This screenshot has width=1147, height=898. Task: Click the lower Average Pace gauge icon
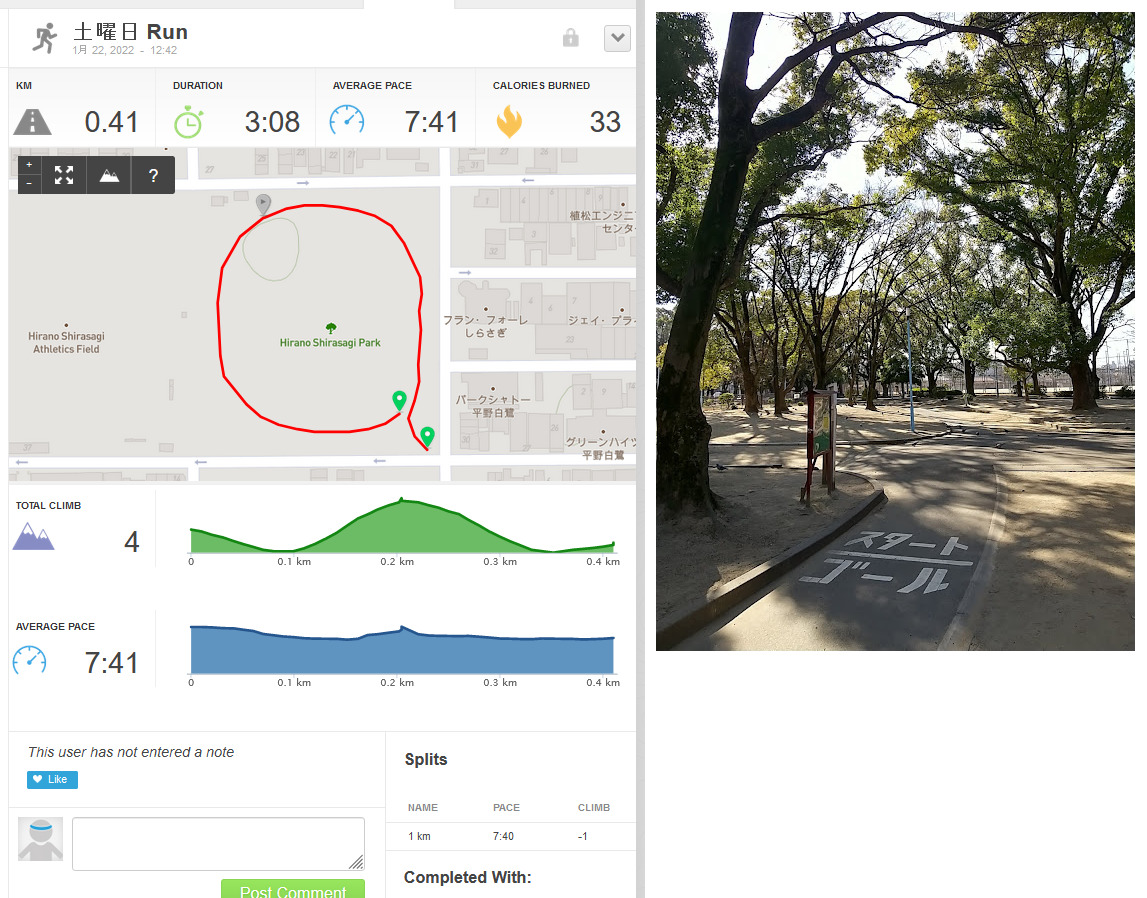(29, 660)
